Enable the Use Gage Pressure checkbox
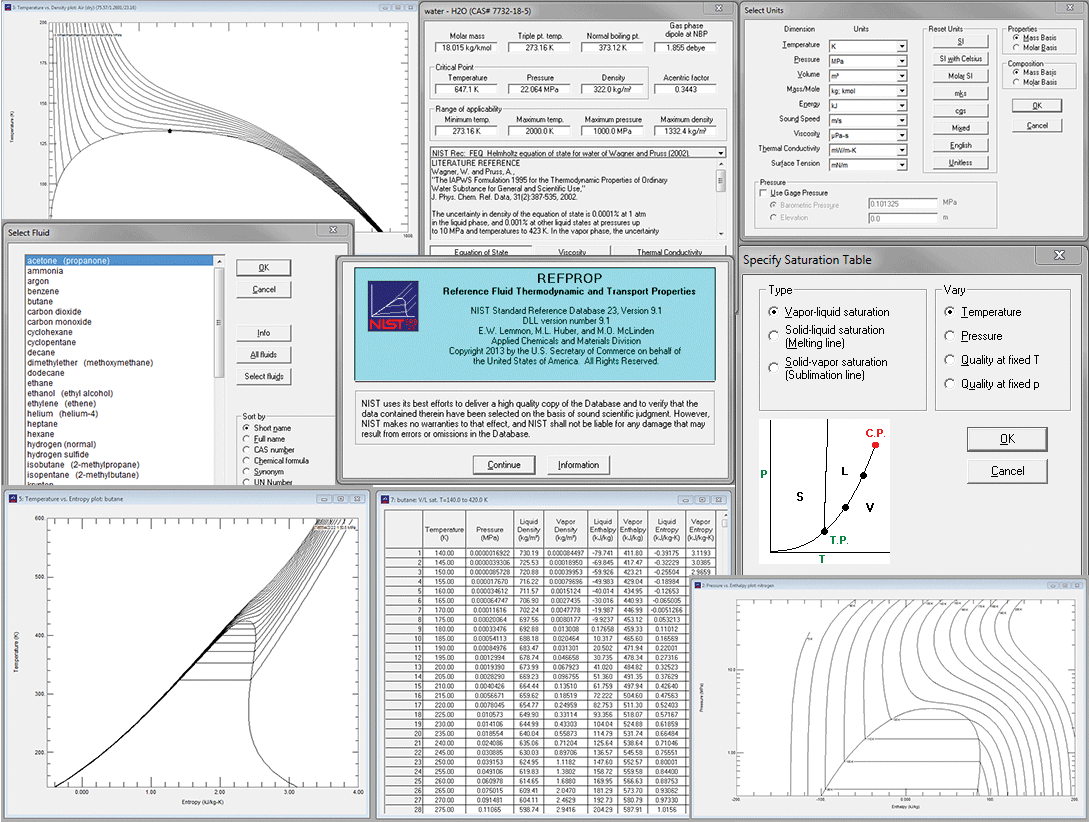 tap(765, 193)
